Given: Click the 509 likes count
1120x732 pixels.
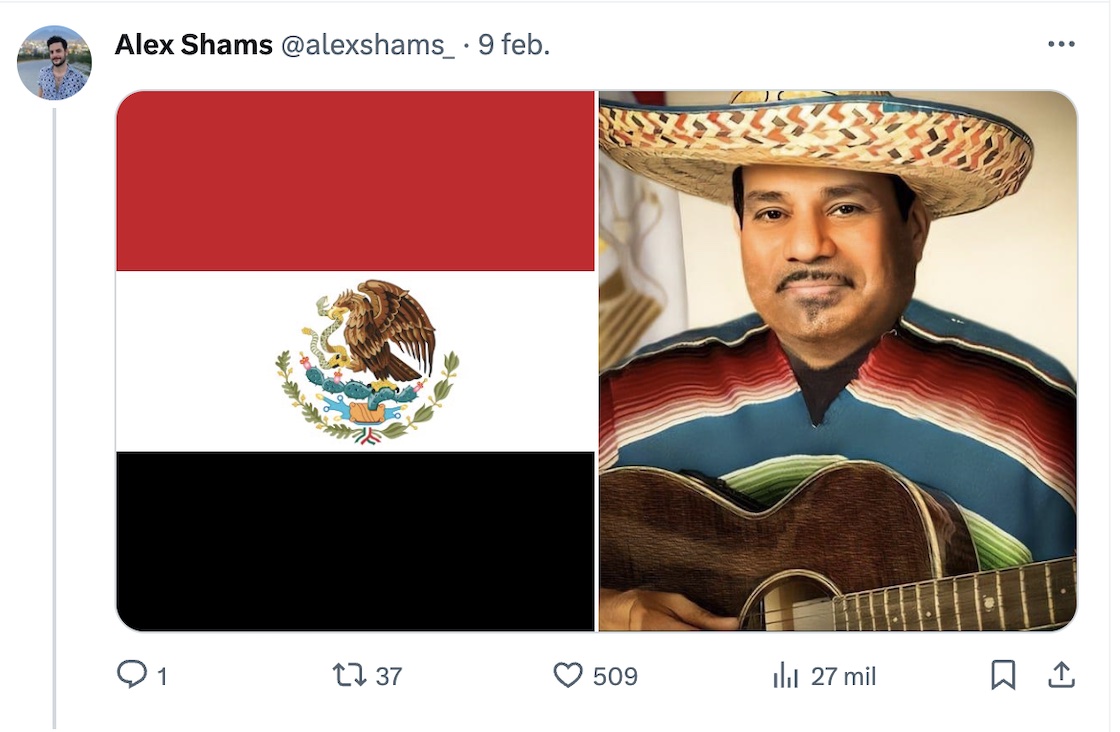Looking at the screenshot, I should pyautogui.click(x=615, y=676).
